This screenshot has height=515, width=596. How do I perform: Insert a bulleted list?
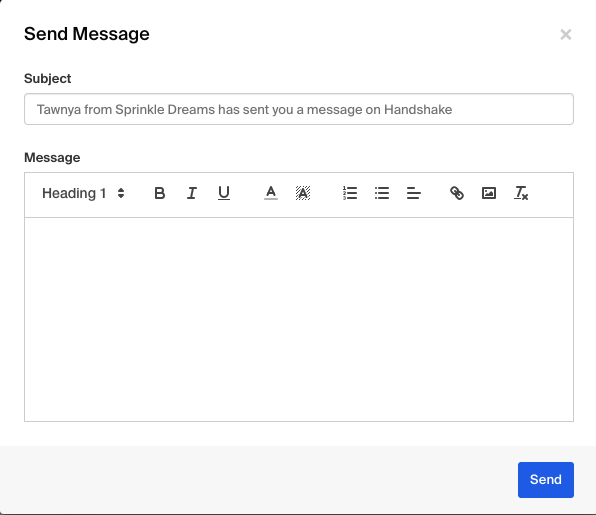382,193
